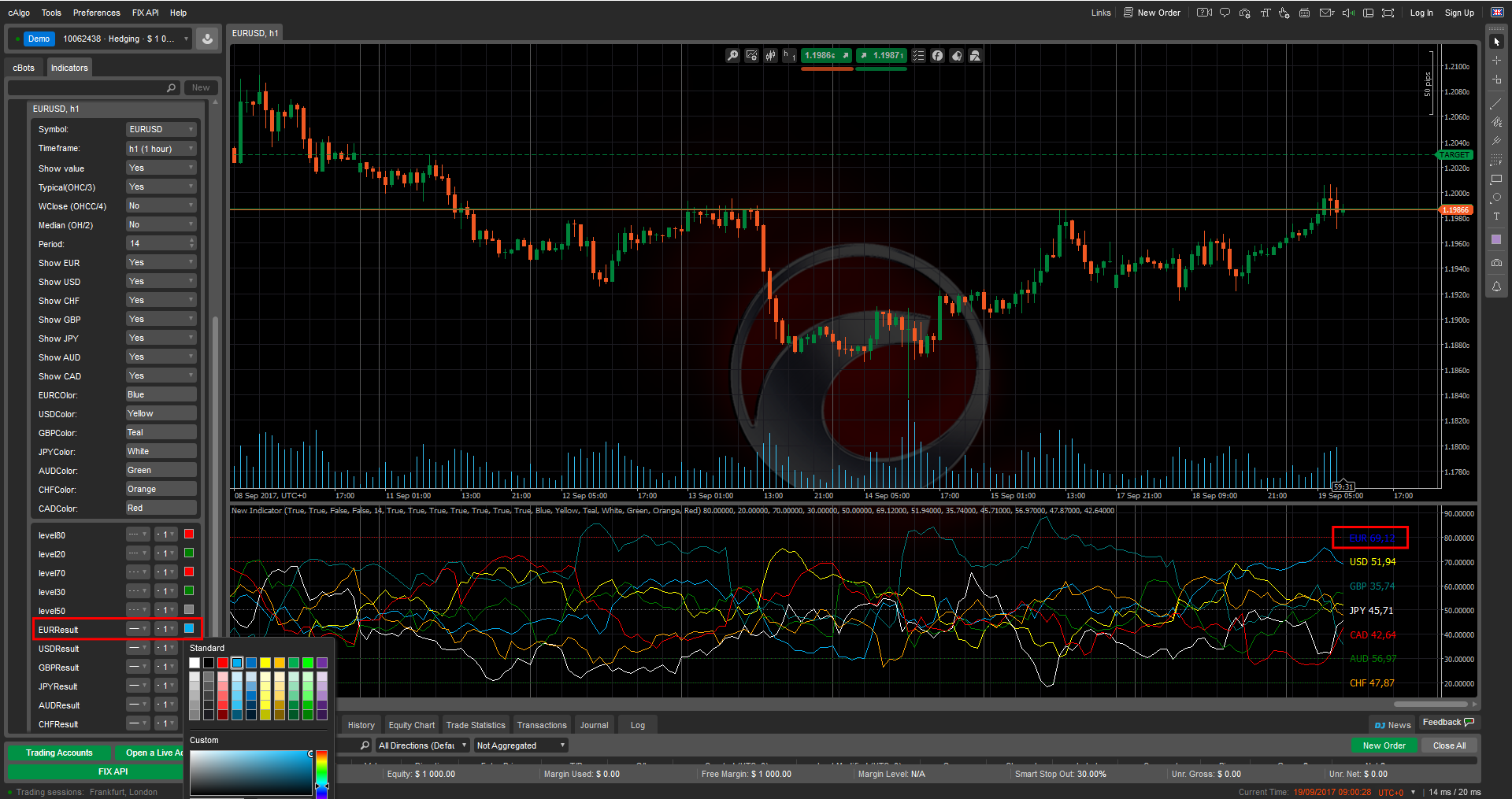Toggle Show EUR option
1512x799 pixels.
click(x=161, y=262)
